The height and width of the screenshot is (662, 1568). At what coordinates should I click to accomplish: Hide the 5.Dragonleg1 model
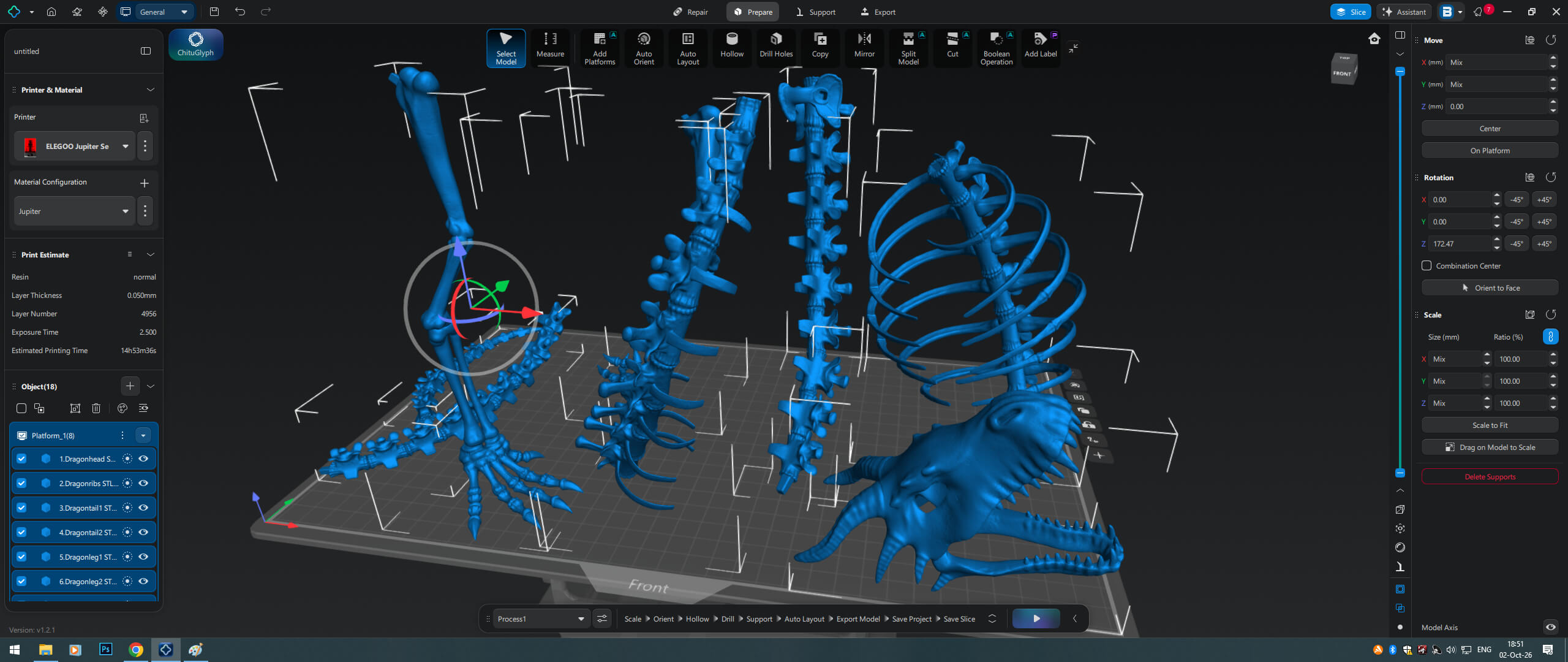pyautogui.click(x=143, y=557)
